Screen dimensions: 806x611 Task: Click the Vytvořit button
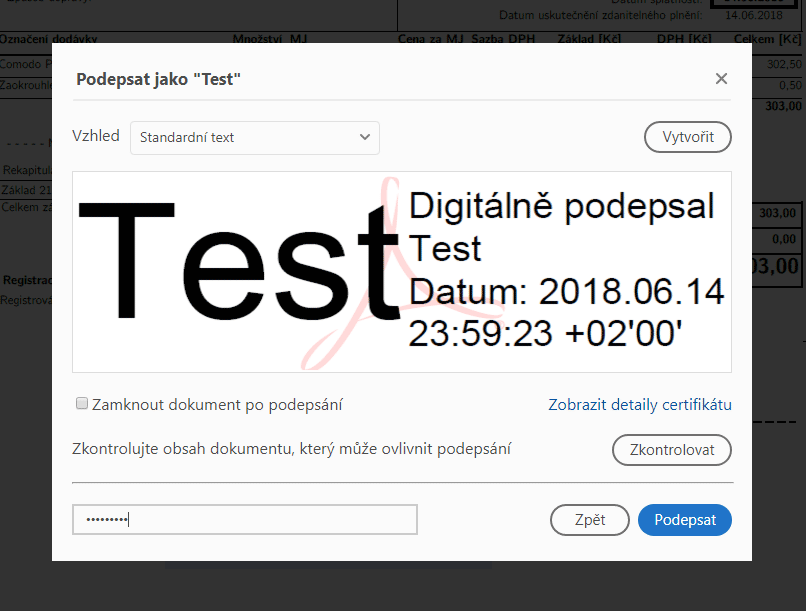point(688,137)
